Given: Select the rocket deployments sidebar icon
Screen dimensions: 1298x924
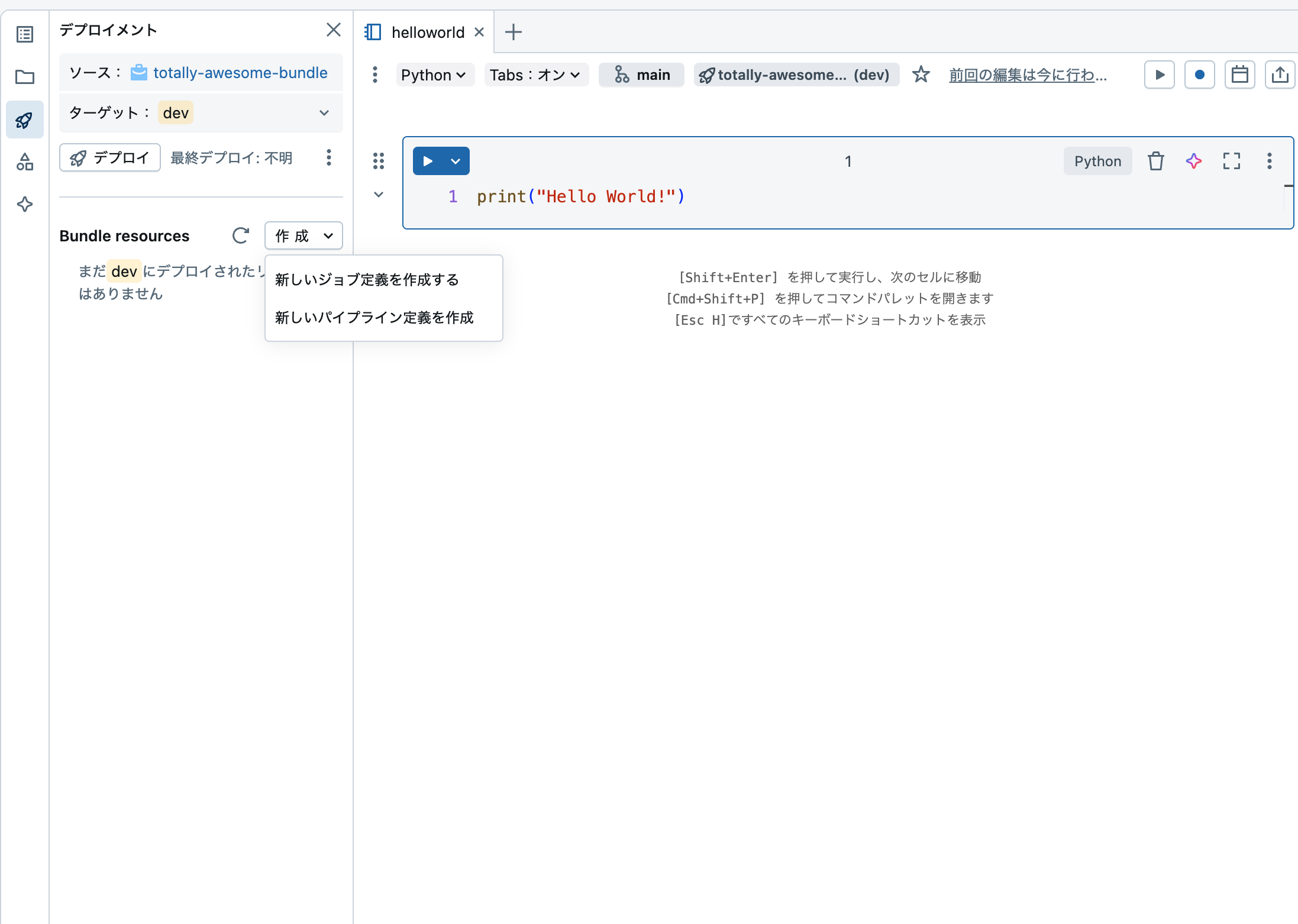Looking at the screenshot, I should point(24,119).
